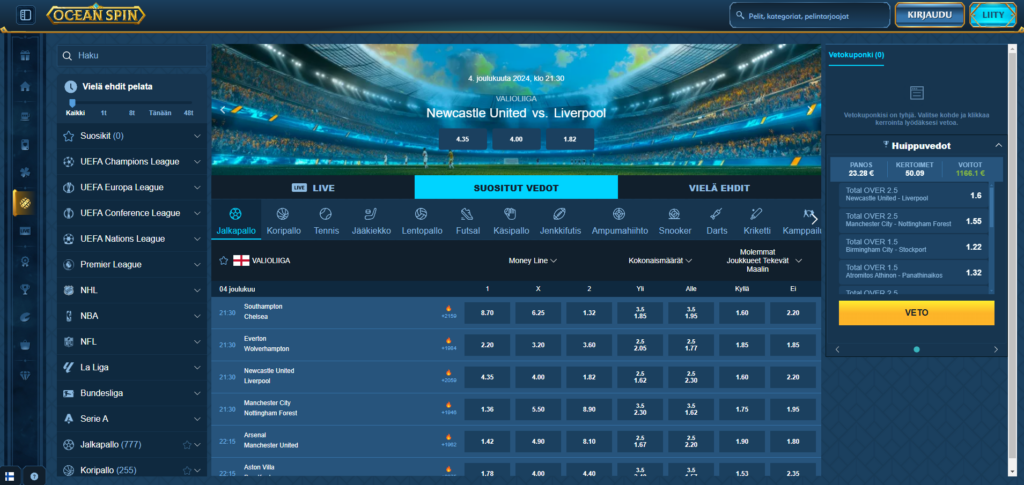Select the Futsal sport icon

point(467,221)
